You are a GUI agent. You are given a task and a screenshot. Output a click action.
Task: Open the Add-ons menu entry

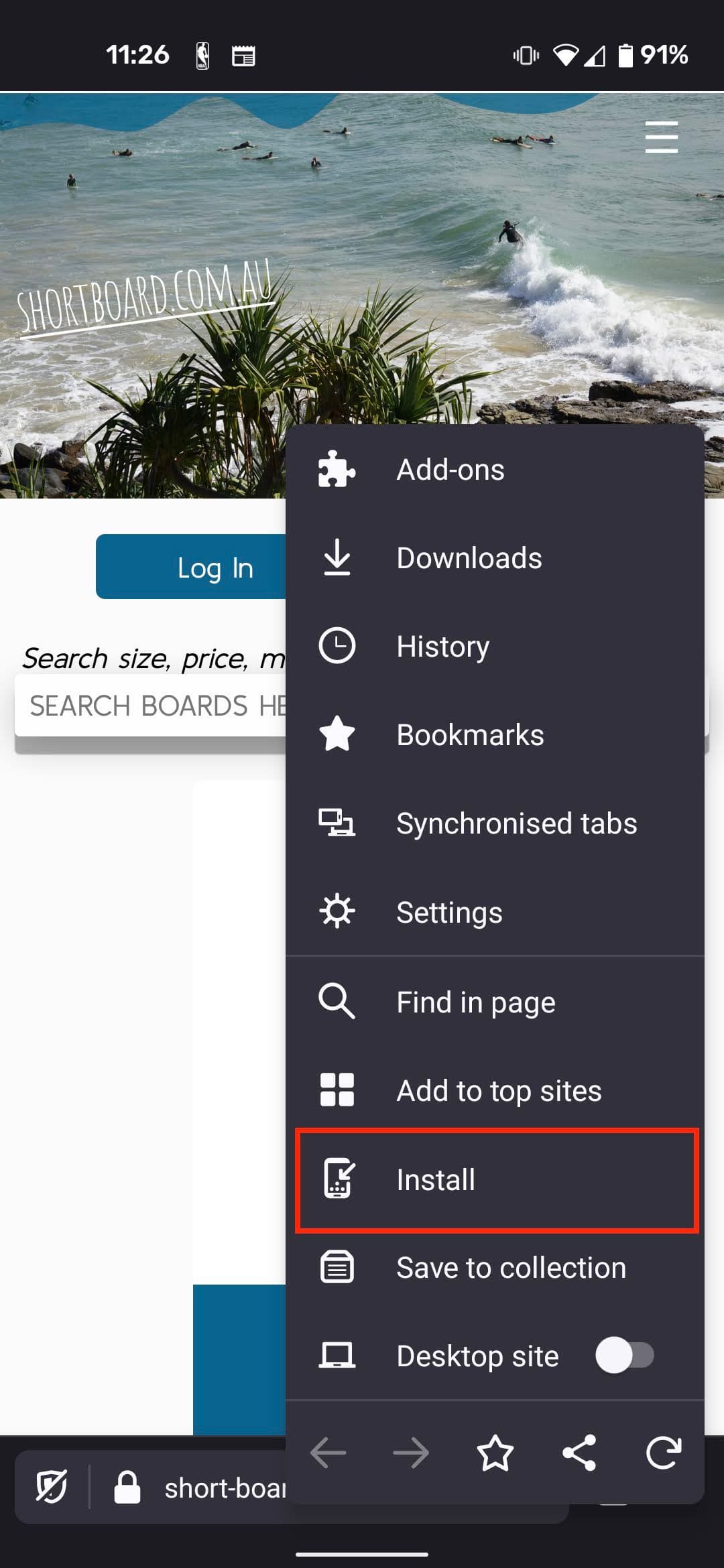click(x=495, y=470)
